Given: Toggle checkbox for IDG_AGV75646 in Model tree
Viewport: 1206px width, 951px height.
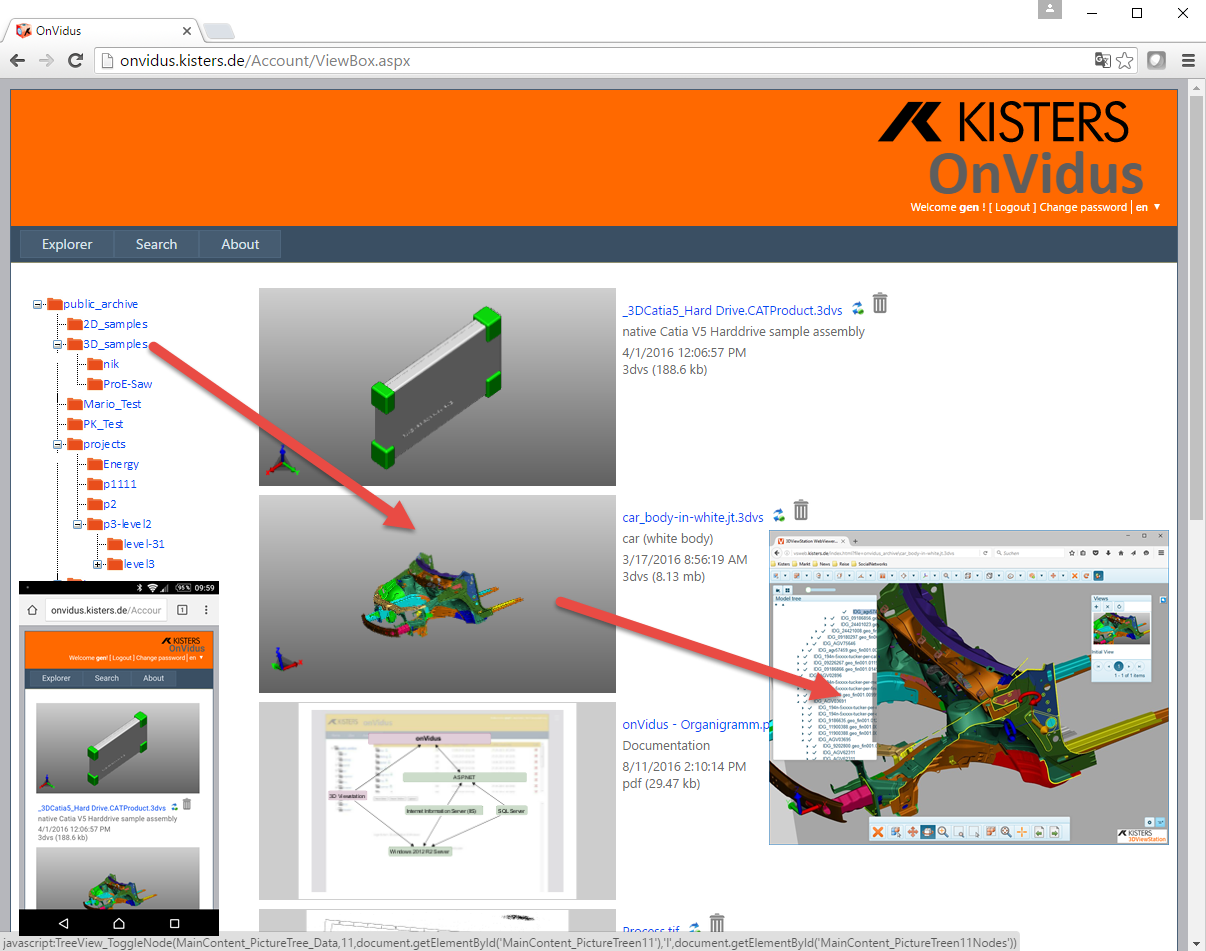Looking at the screenshot, I should (x=815, y=643).
